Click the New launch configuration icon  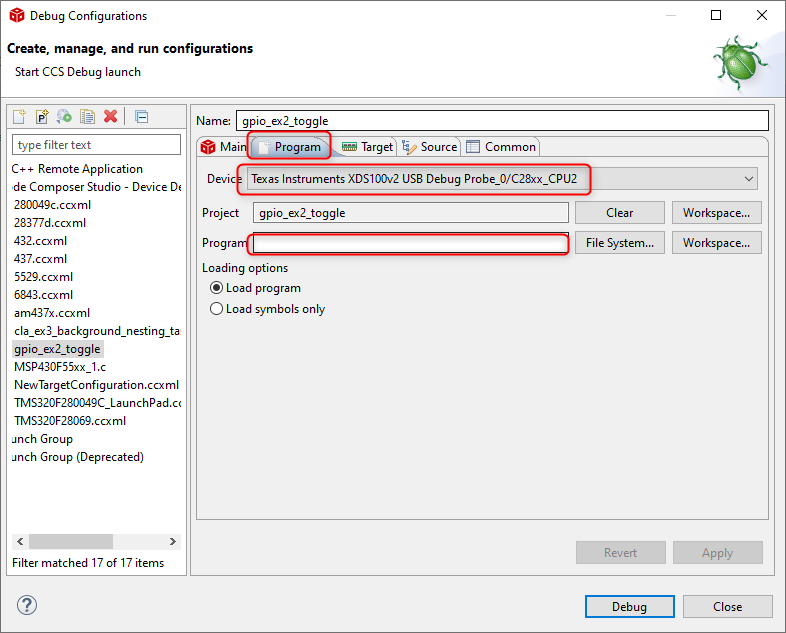(x=19, y=116)
